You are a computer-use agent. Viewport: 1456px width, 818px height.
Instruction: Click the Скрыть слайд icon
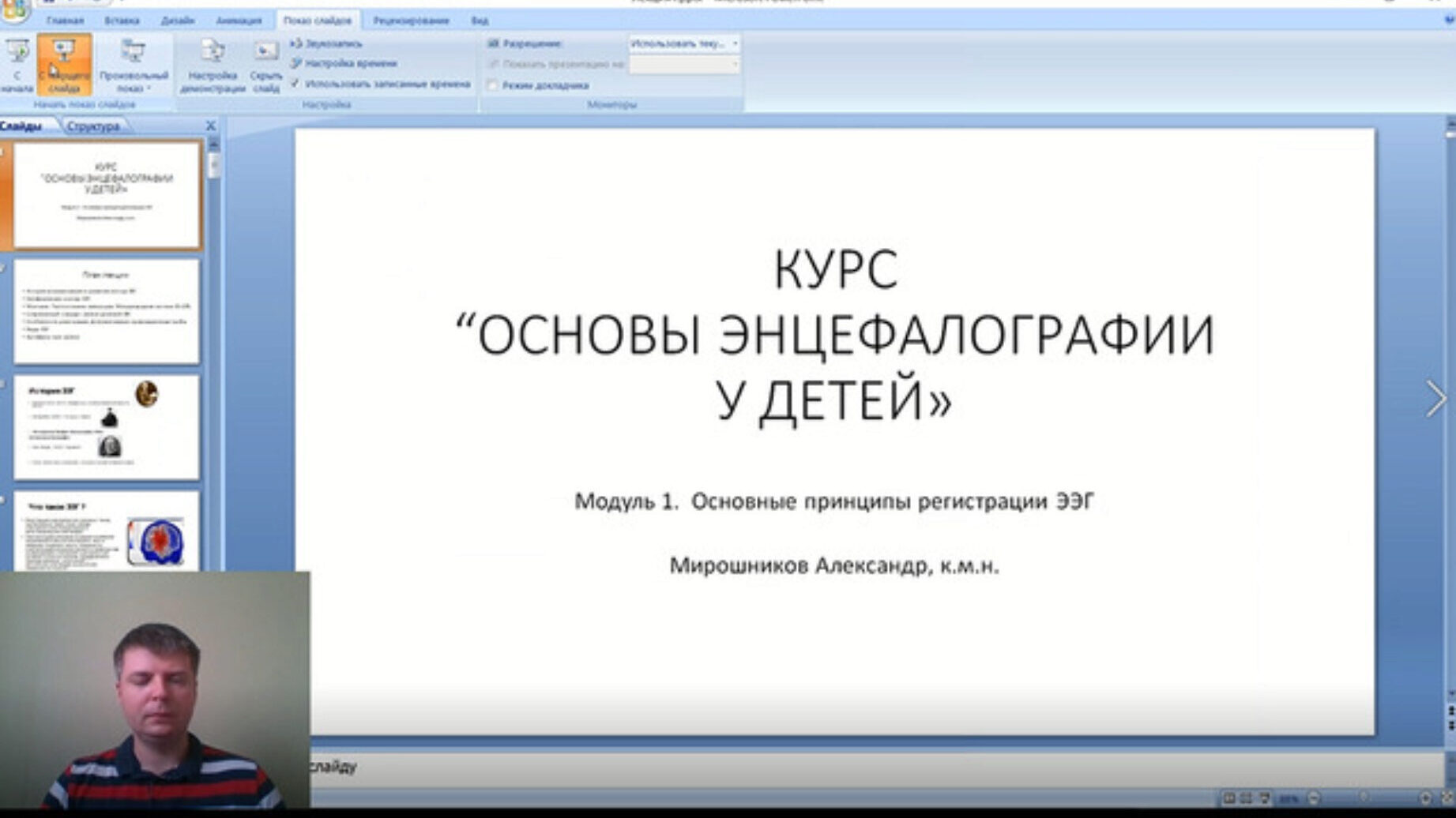pyautogui.click(x=265, y=63)
